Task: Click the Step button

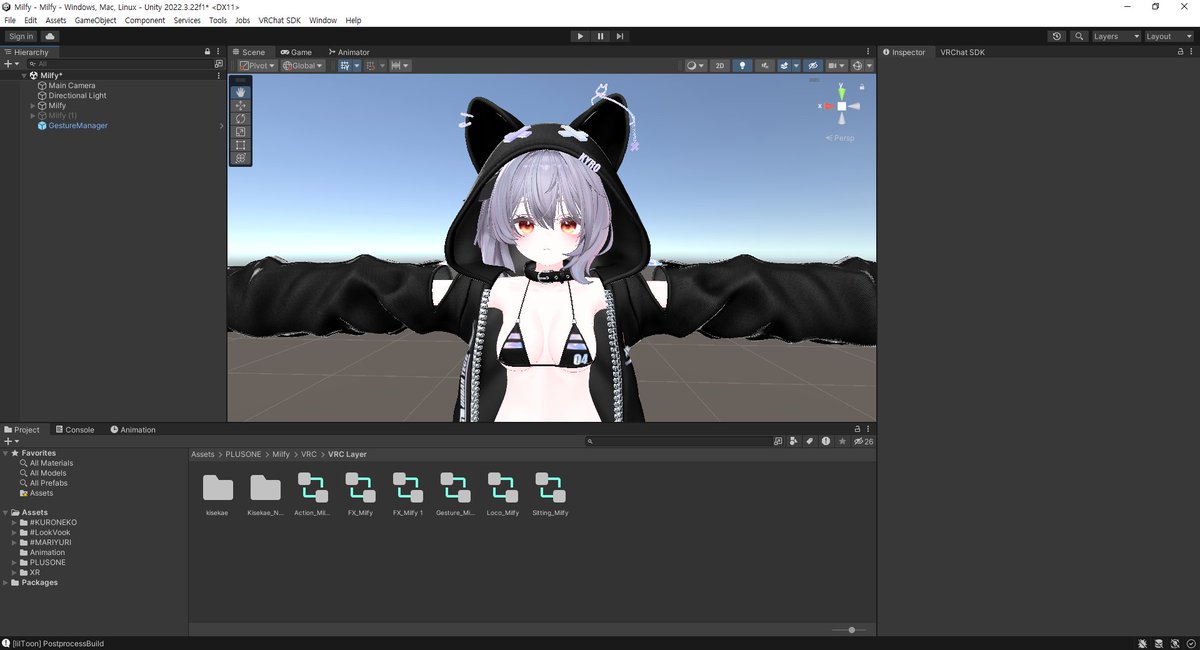Action: pos(620,36)
